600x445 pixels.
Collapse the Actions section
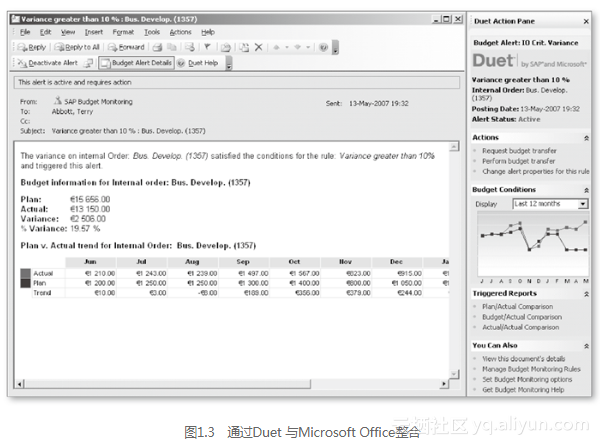point(586,138)
